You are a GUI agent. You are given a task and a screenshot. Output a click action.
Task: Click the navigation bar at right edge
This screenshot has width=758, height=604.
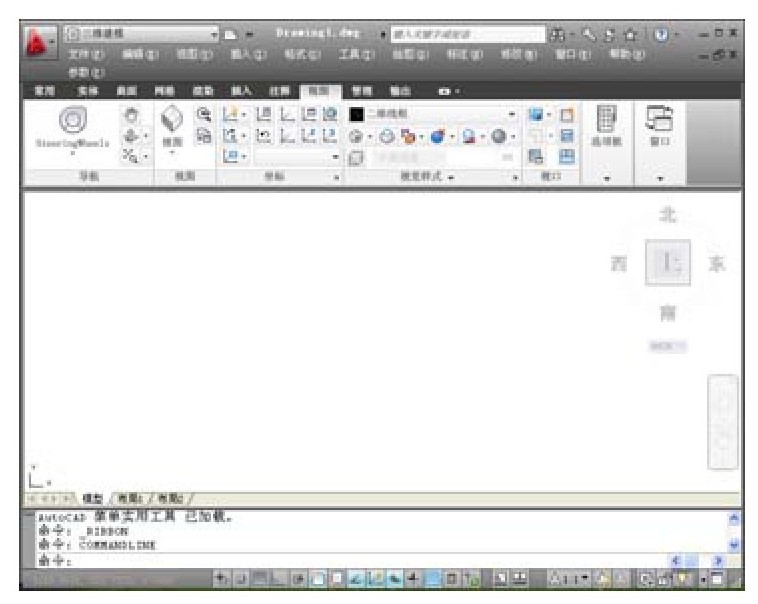723,422
